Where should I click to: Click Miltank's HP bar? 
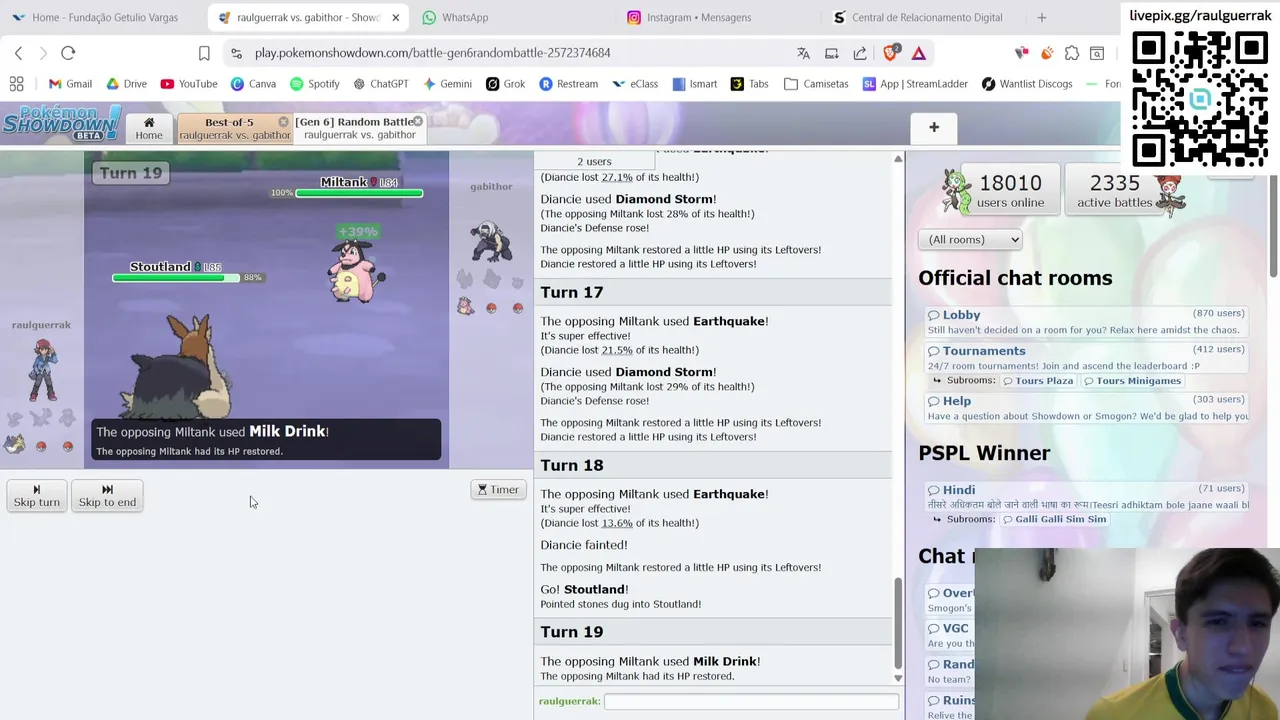[359, 193]
